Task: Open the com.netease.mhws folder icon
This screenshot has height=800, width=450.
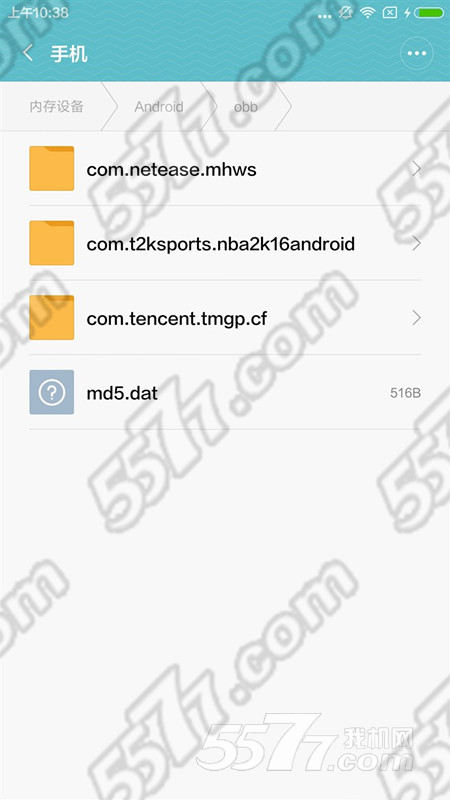Action: pyautogui.click(x=52, y=168)
